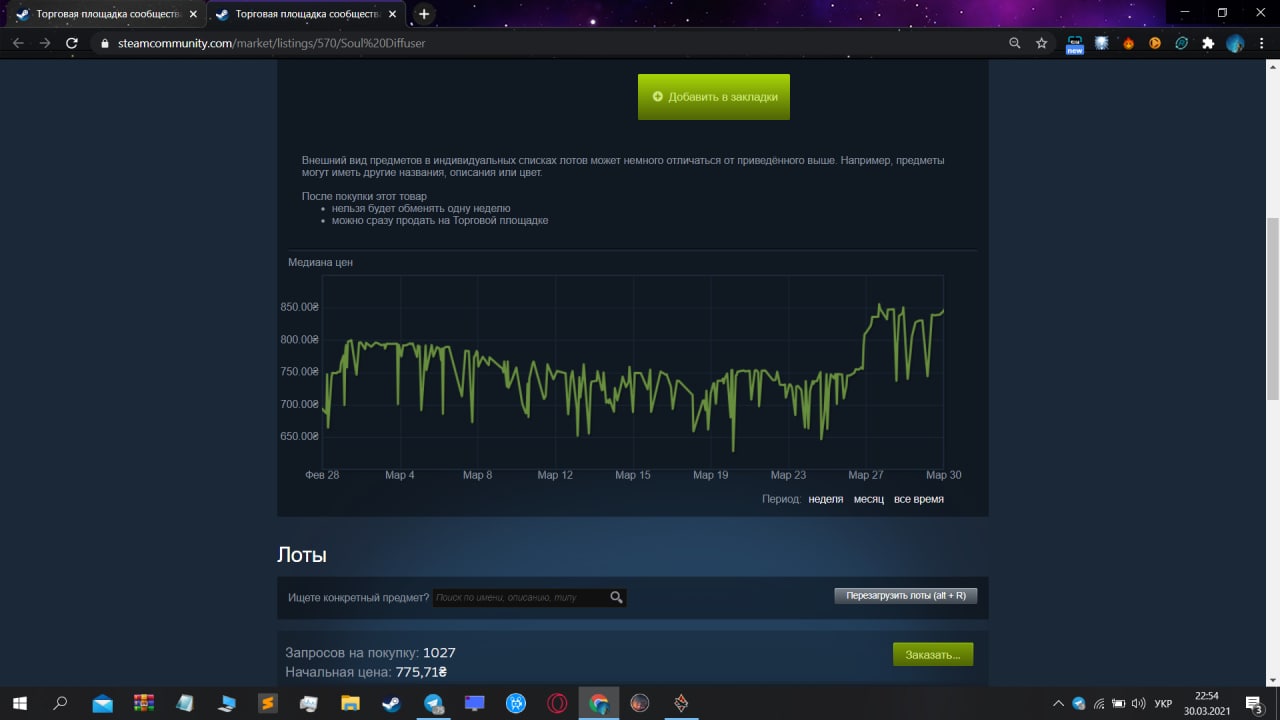Click the page vertical scrollbar thumb

[1273, 308]
